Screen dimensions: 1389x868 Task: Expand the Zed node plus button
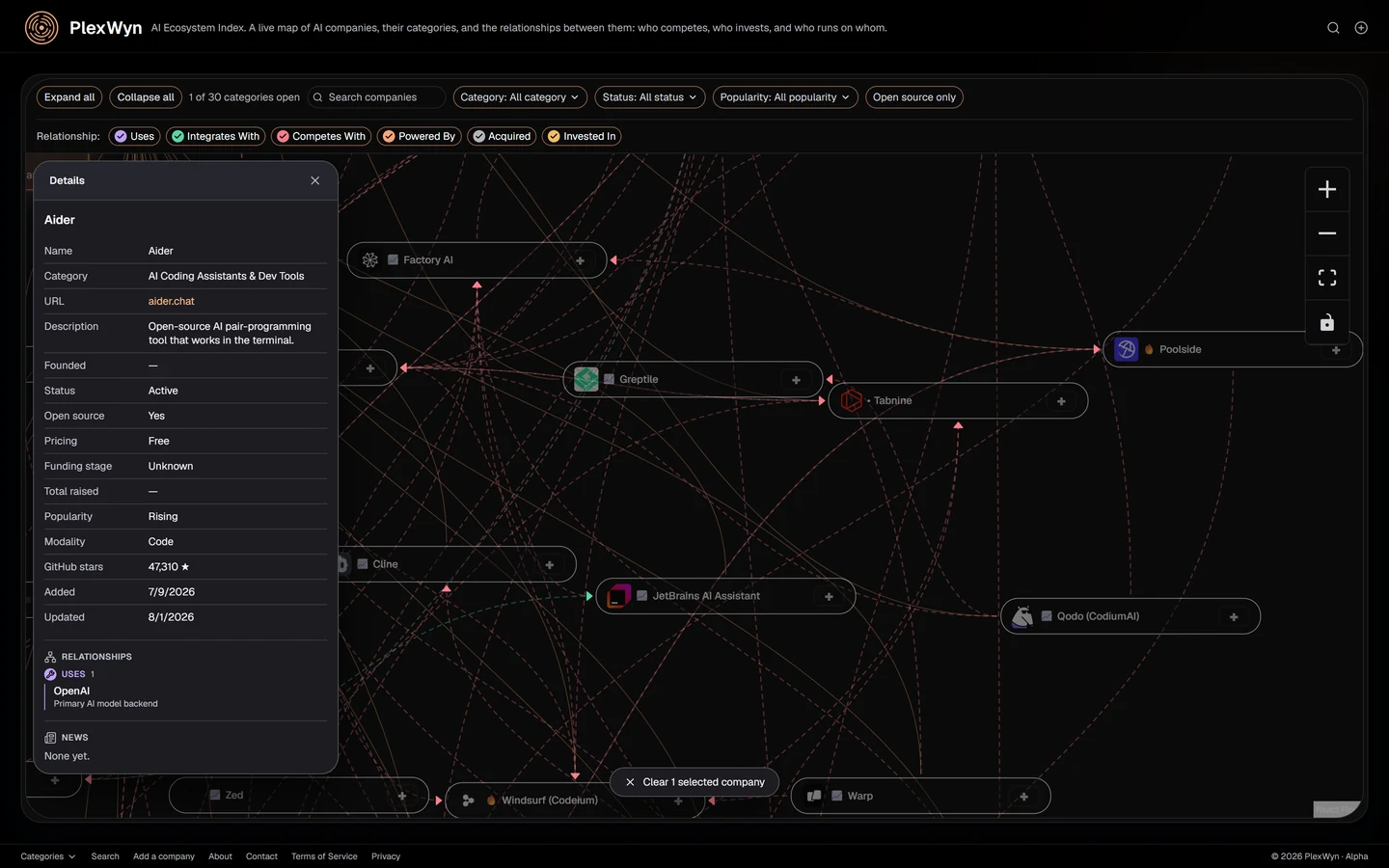402,796
